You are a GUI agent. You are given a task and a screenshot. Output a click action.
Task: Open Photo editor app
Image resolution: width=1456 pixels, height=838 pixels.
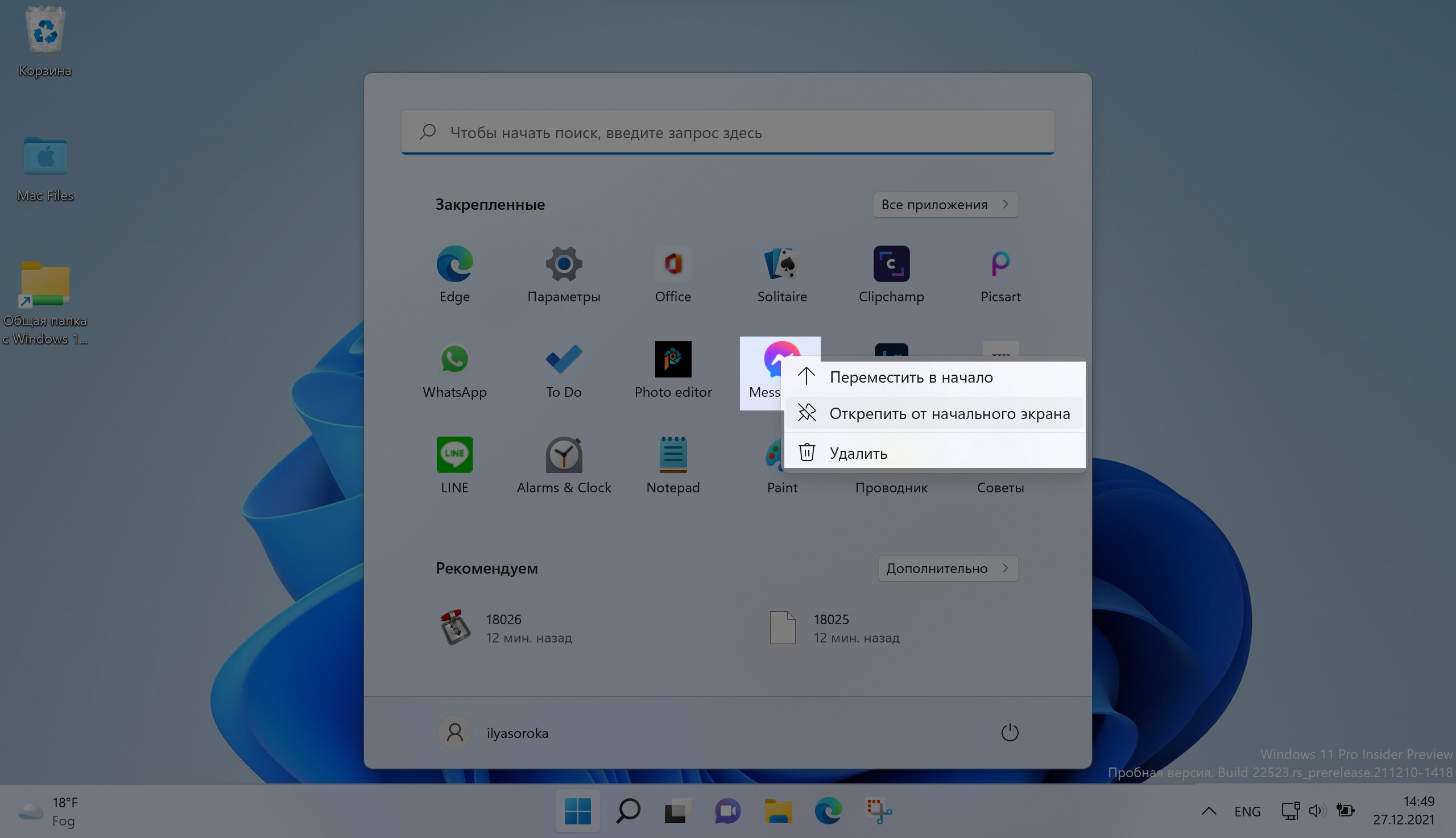click(x=672, y=370)
